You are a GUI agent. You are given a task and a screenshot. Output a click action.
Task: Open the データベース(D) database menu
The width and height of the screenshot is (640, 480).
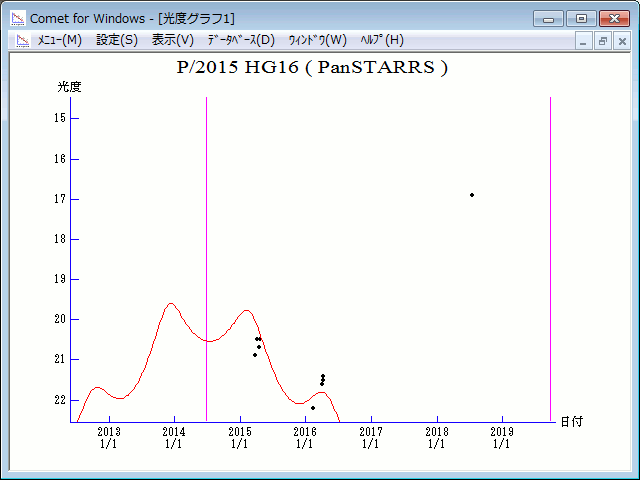point(240,40)
